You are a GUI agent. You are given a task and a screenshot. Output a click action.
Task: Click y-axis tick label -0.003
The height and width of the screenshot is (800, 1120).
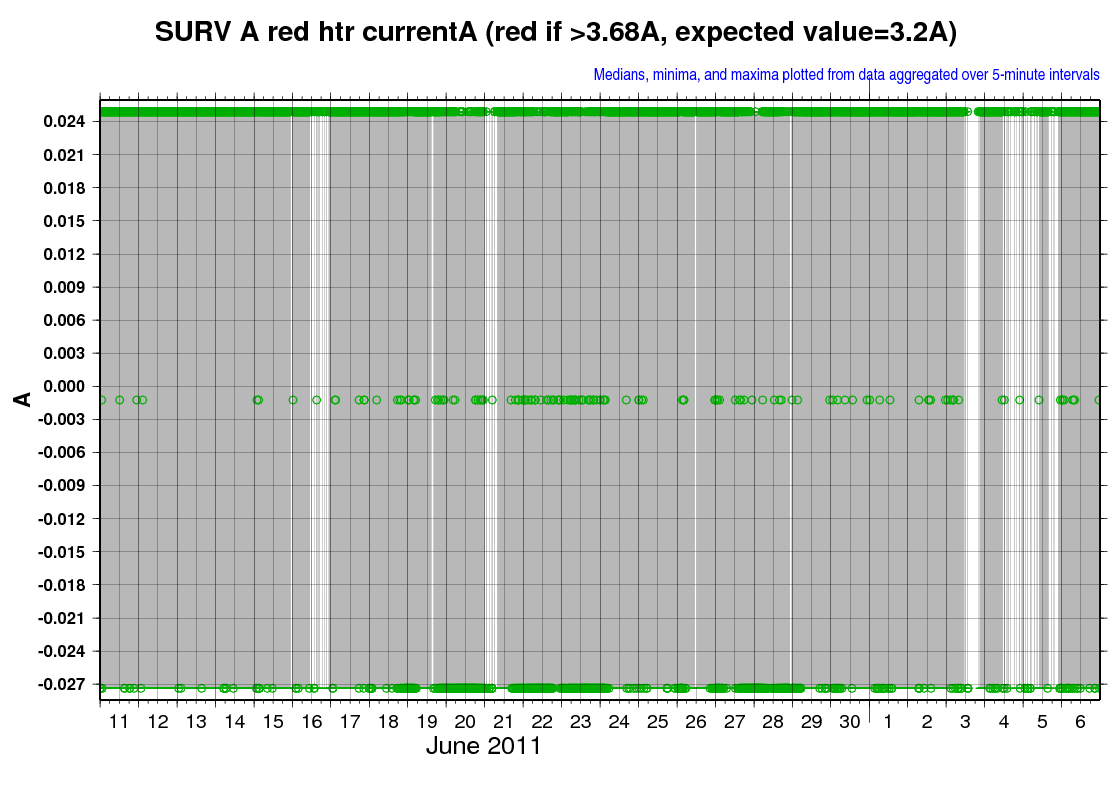point(61,419)
